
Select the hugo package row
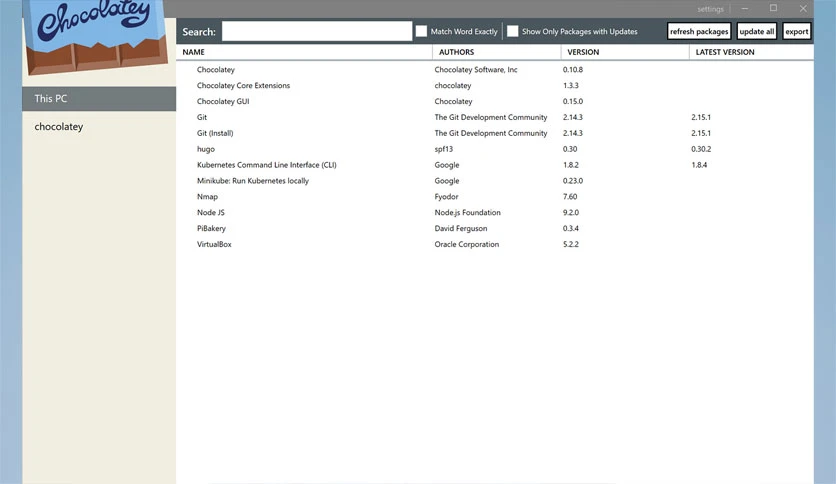click(x=495, y=149)
